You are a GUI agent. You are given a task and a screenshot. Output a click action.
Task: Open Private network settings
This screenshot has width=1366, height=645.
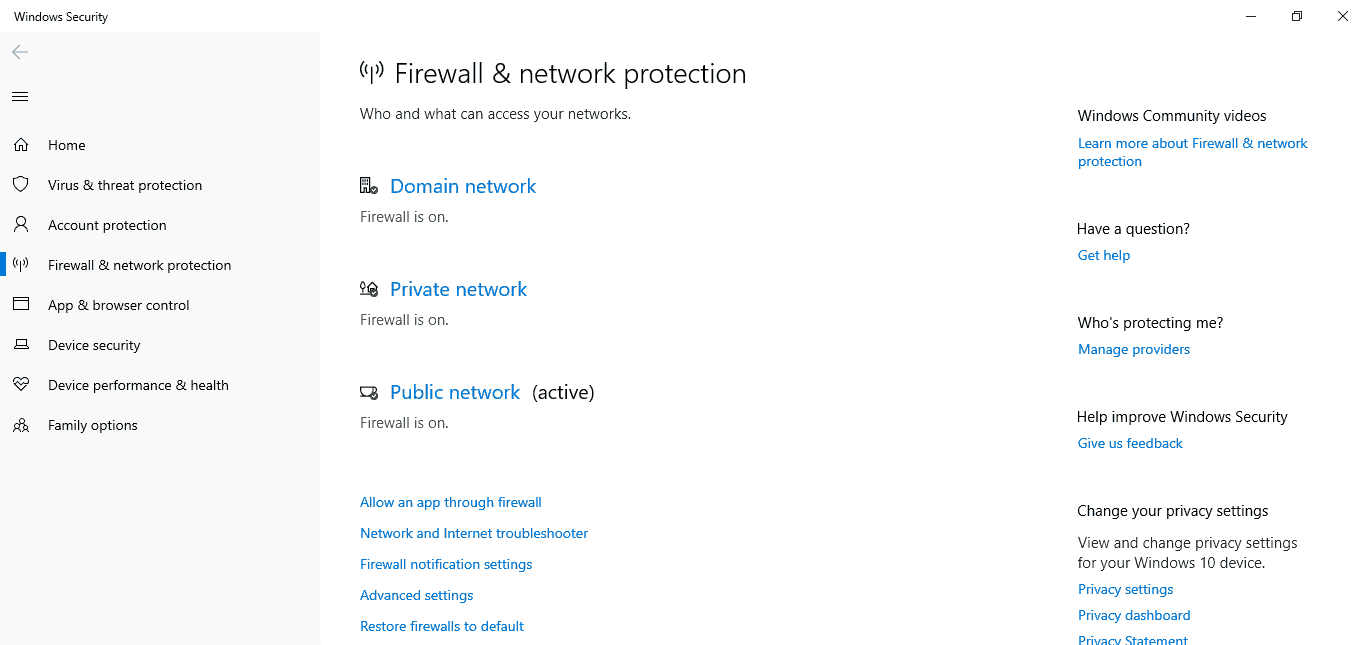click(458, 288)
